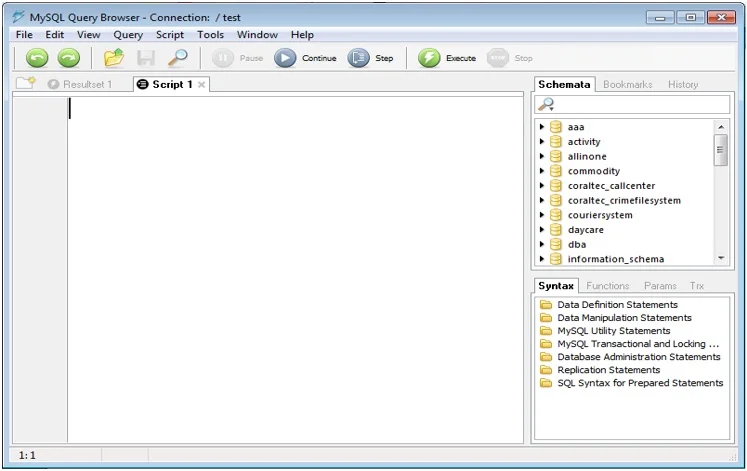Click the dba database icon
Viewport: 747px width, 471px height.
coord(555,244)
